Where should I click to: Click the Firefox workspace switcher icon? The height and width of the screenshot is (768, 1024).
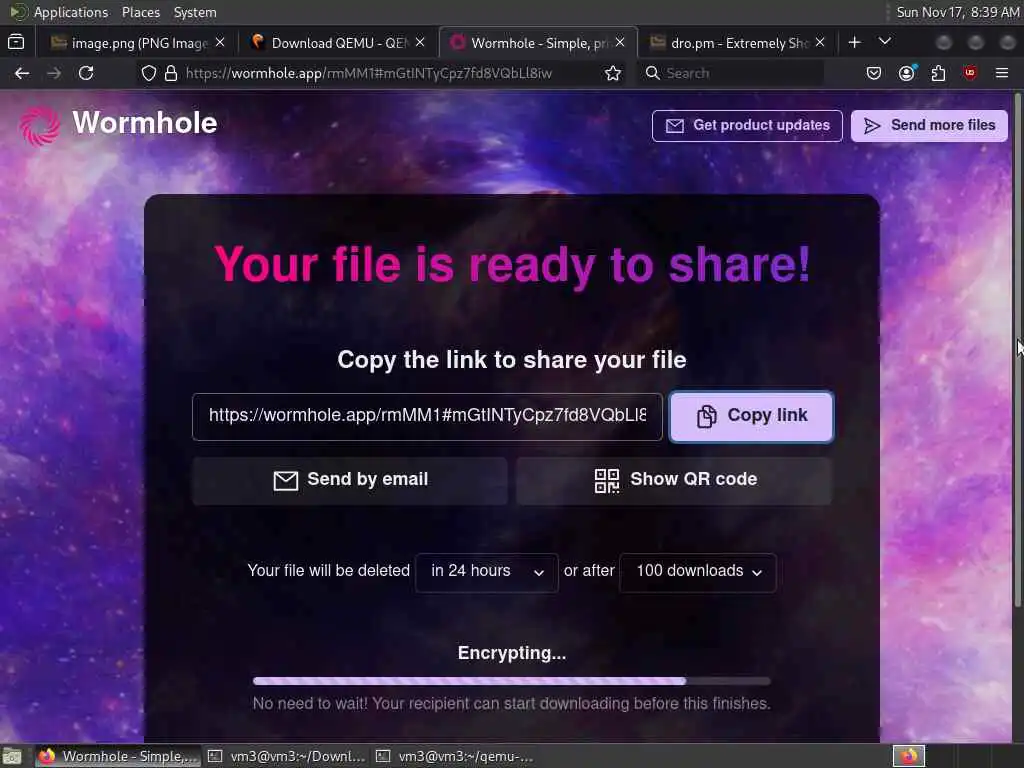[x=909, y=756]
